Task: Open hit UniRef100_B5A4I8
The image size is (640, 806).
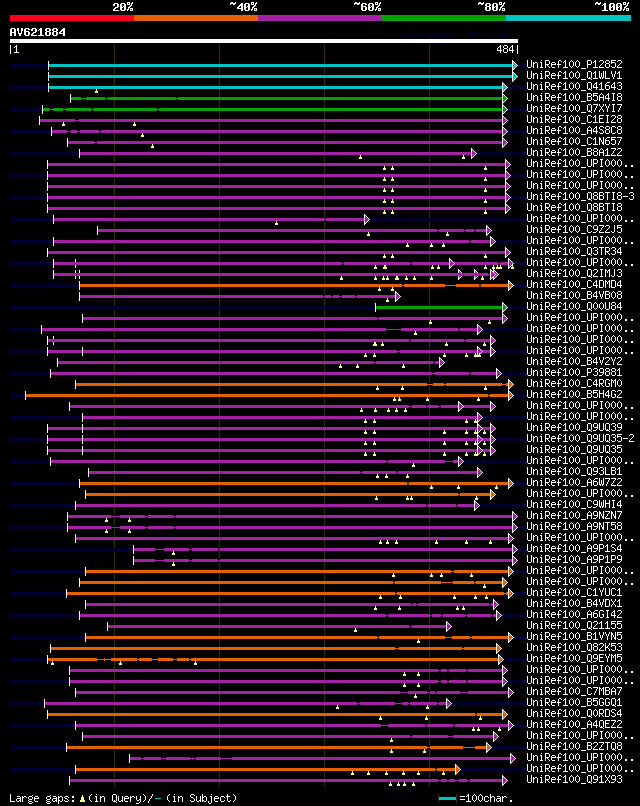Action: 574,97
